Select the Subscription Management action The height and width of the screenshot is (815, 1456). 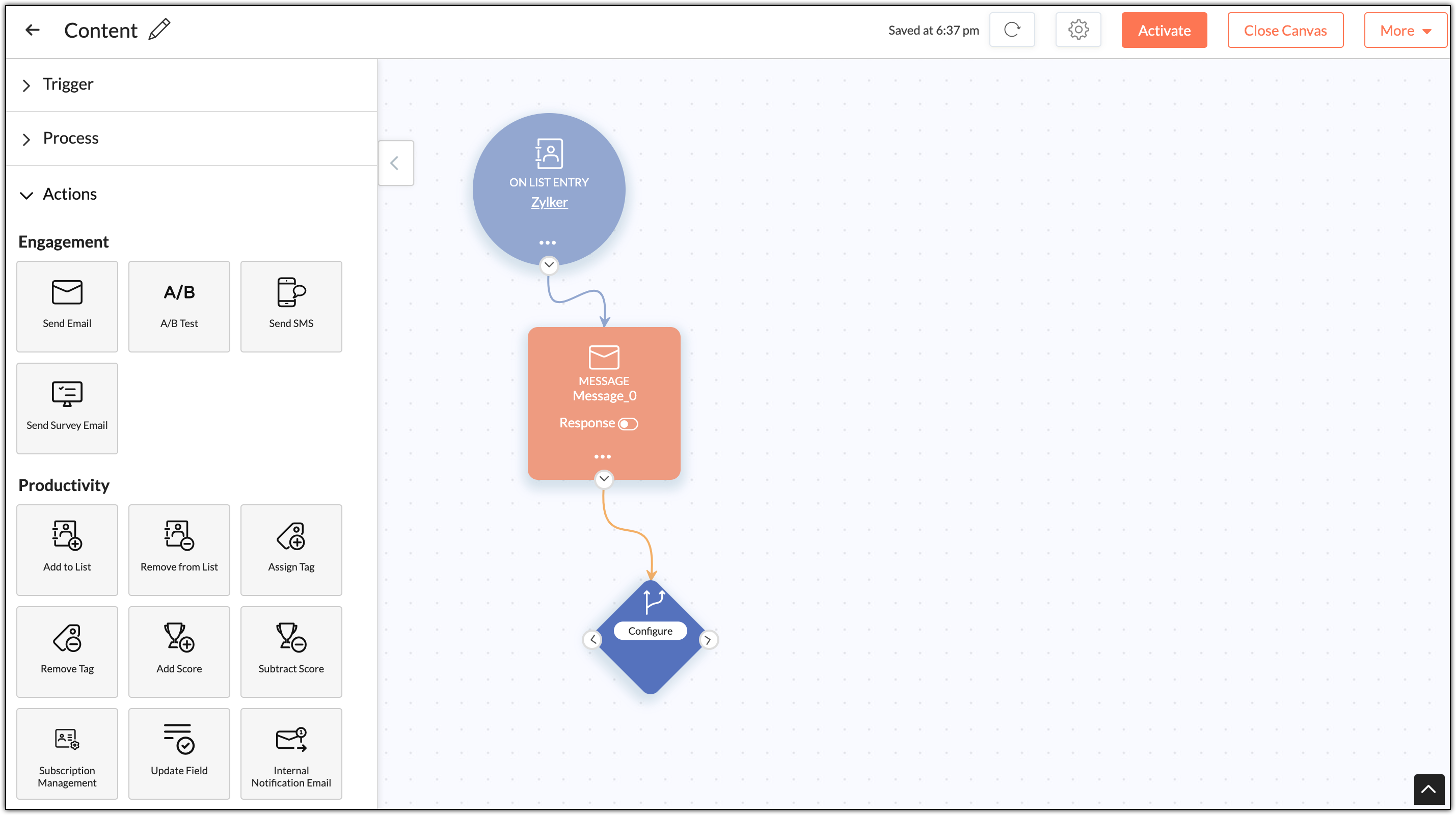click(67, 753)
